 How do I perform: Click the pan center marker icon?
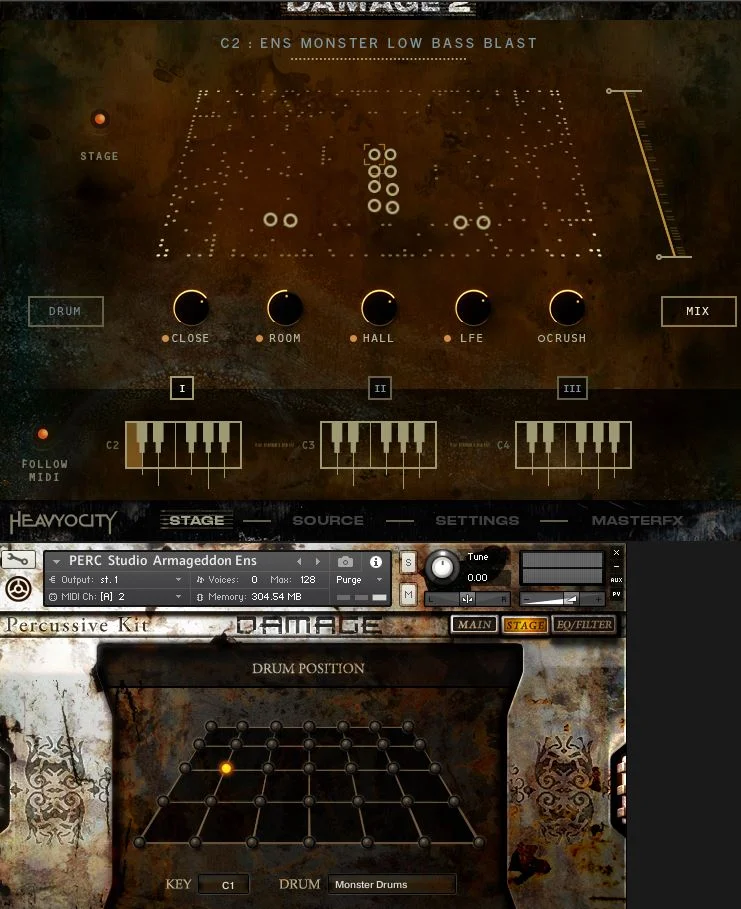467,599
